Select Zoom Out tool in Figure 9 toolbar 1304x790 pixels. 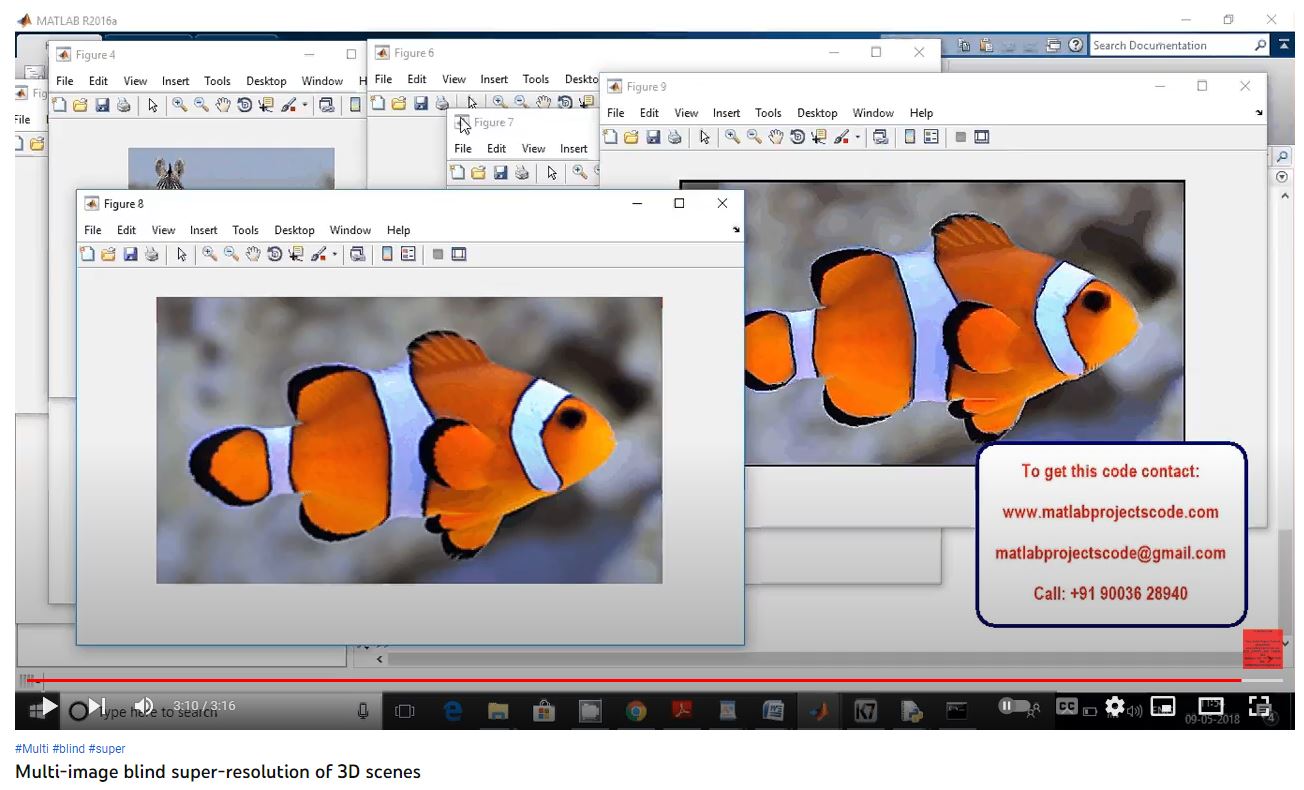754,137
